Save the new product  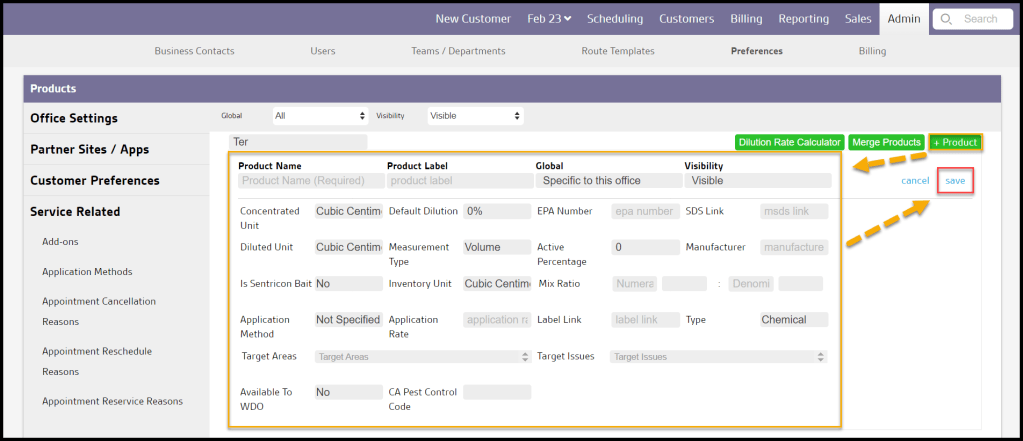[955, 181]
